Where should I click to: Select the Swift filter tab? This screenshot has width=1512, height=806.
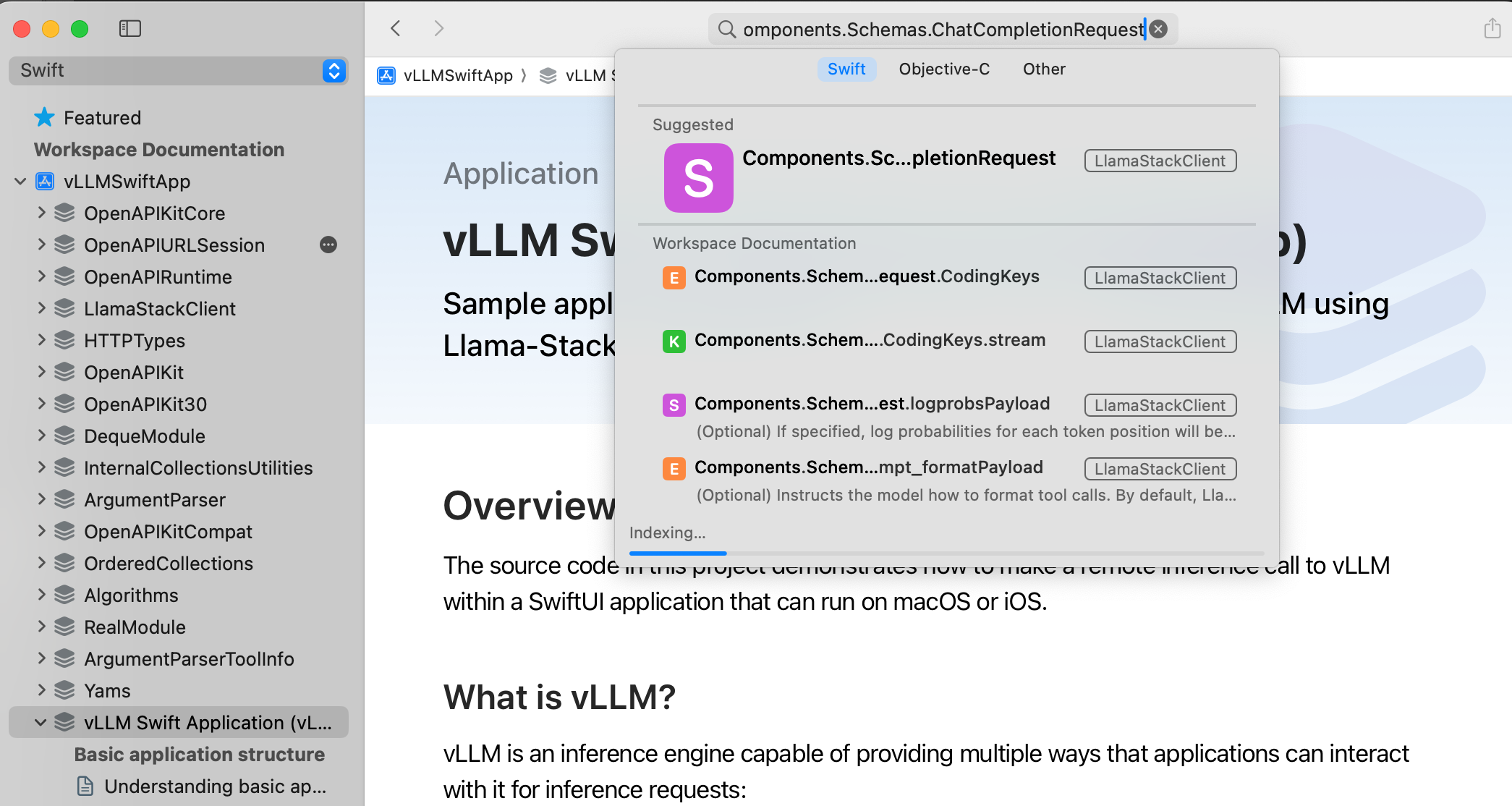click(846, 69)
